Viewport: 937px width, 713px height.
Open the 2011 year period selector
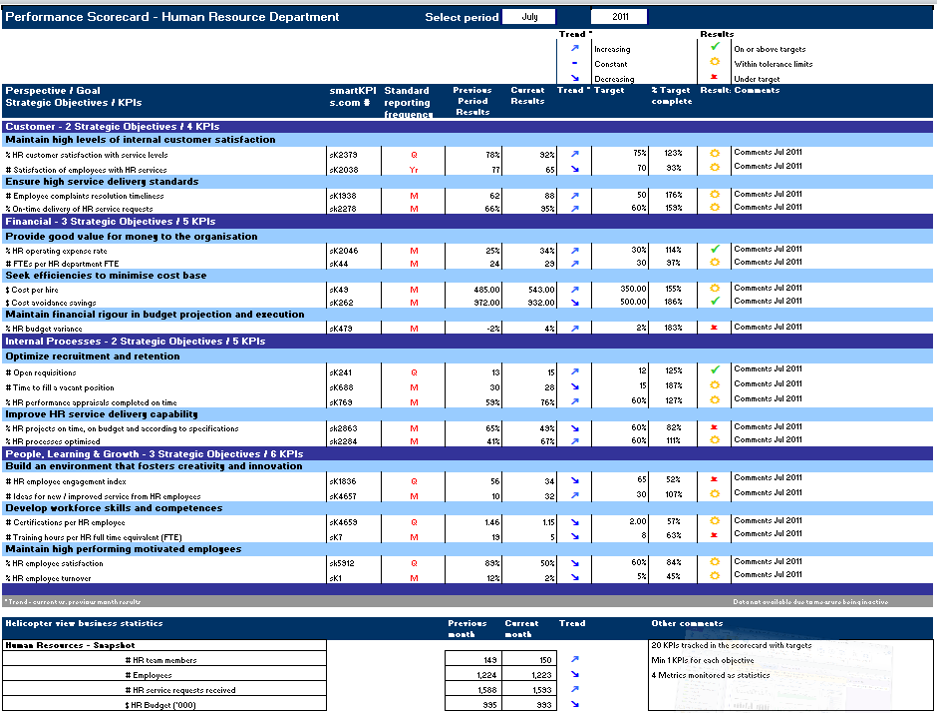tap(619, 17)
